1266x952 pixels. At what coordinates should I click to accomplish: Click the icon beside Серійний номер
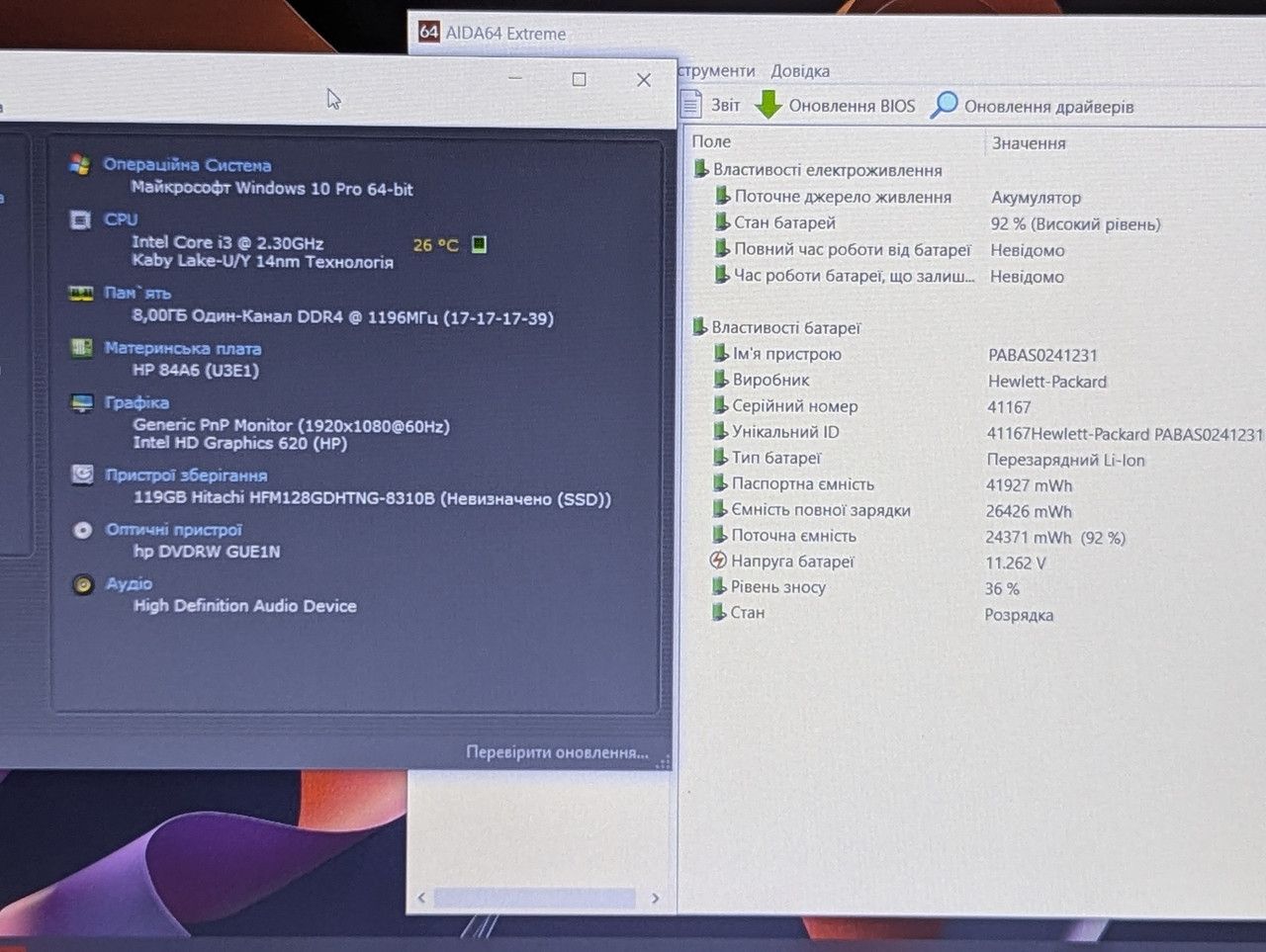coord(720,405)
